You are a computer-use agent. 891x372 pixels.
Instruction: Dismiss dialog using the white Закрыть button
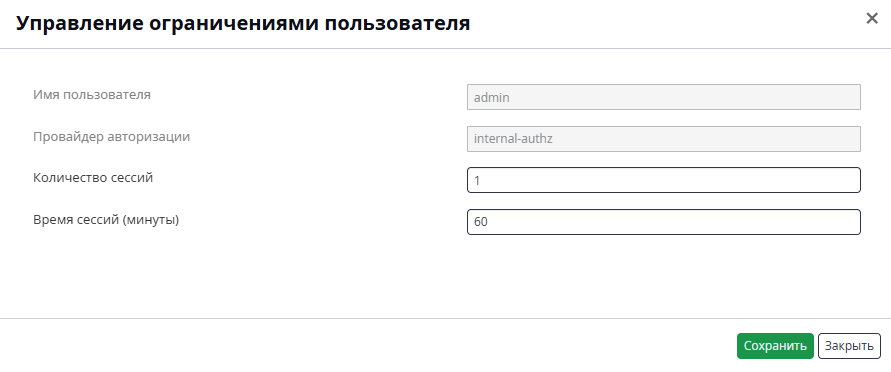pos(849,346)
